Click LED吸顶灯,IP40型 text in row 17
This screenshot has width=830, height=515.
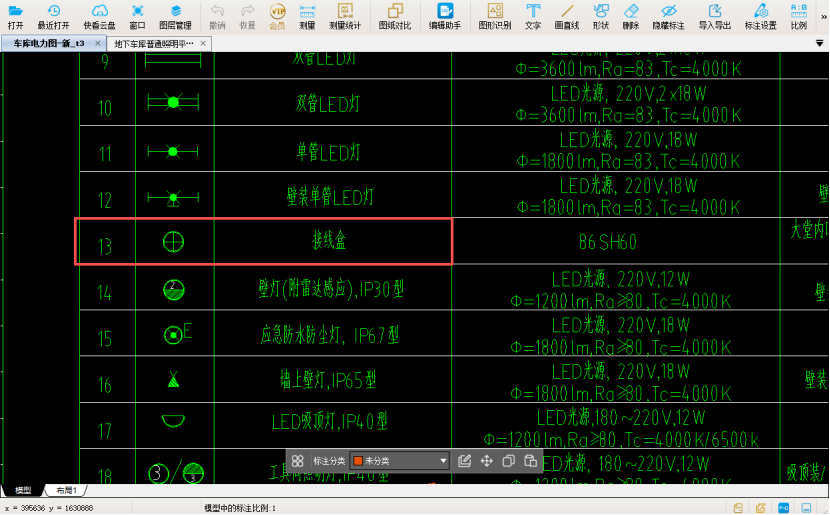(330, 422)
